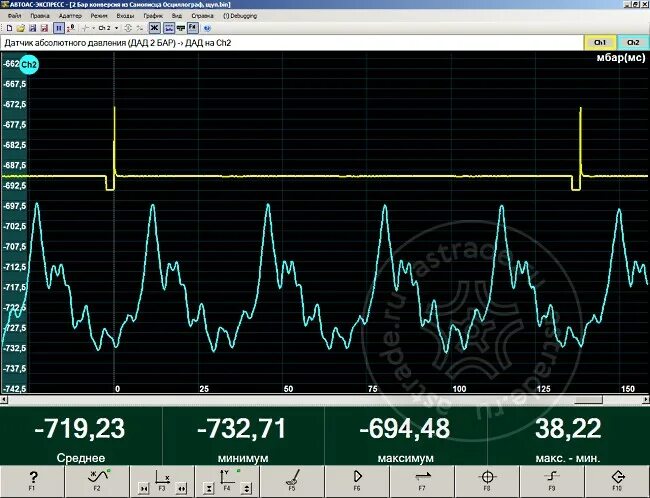Click the F2 waveform filter button

[97, 481]
